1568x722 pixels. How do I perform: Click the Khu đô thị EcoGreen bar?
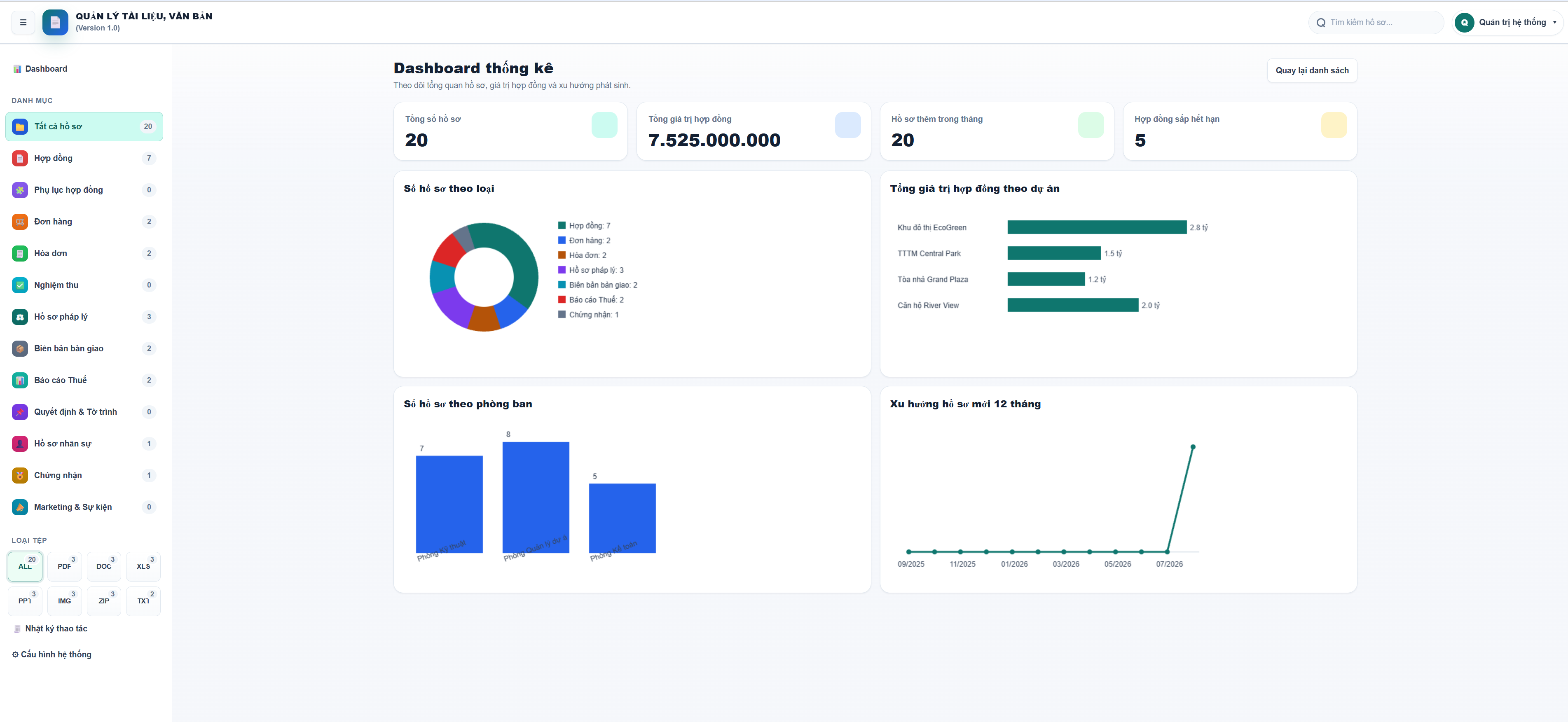1097,227
